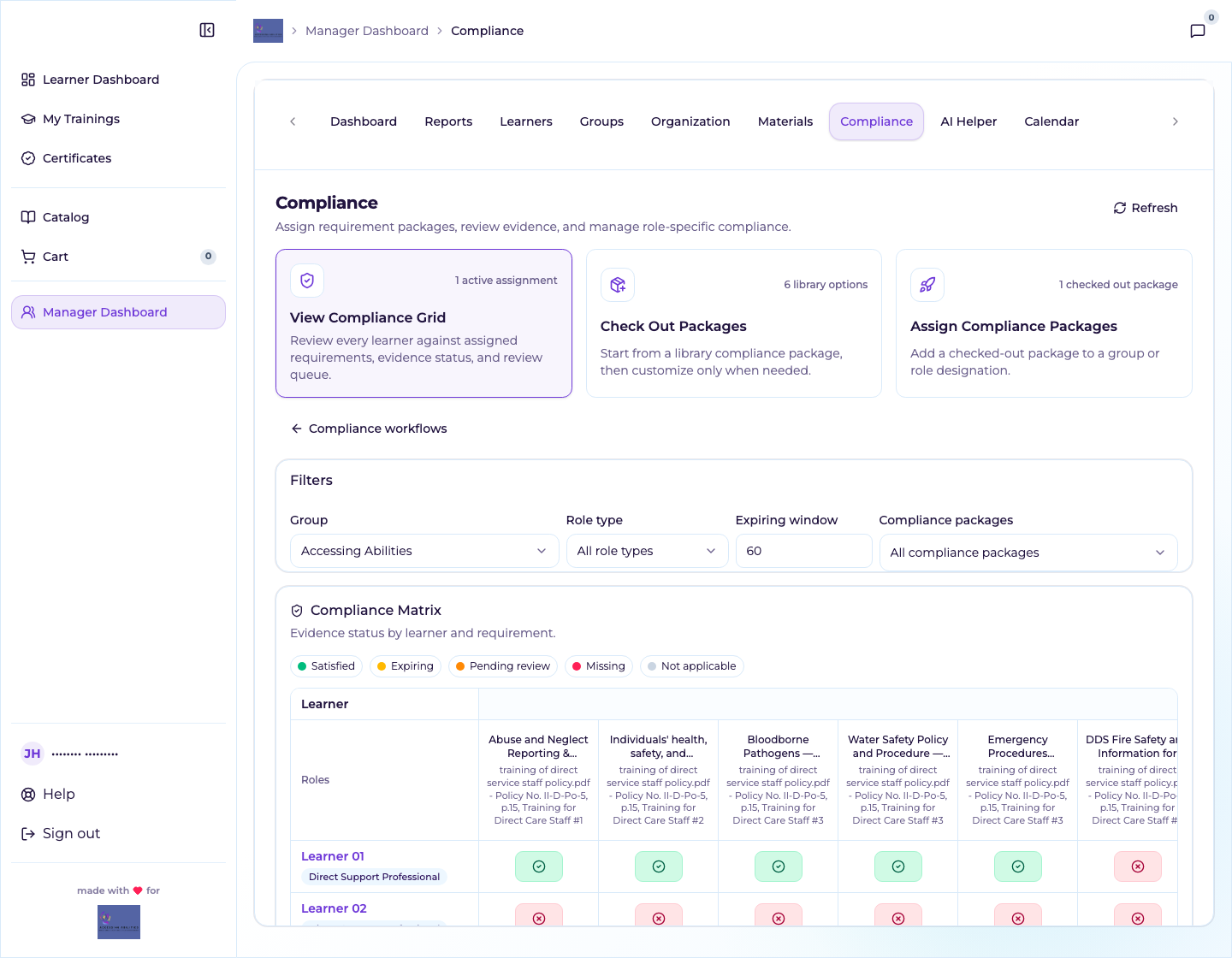Go back to Compliance workflows
Image resolution: width=1232 pixels, height=958 pixels.
tap(369, 429)
